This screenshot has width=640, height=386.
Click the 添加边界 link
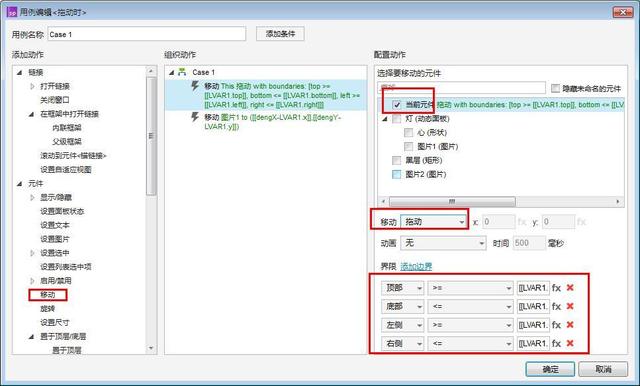pos(416,266)
